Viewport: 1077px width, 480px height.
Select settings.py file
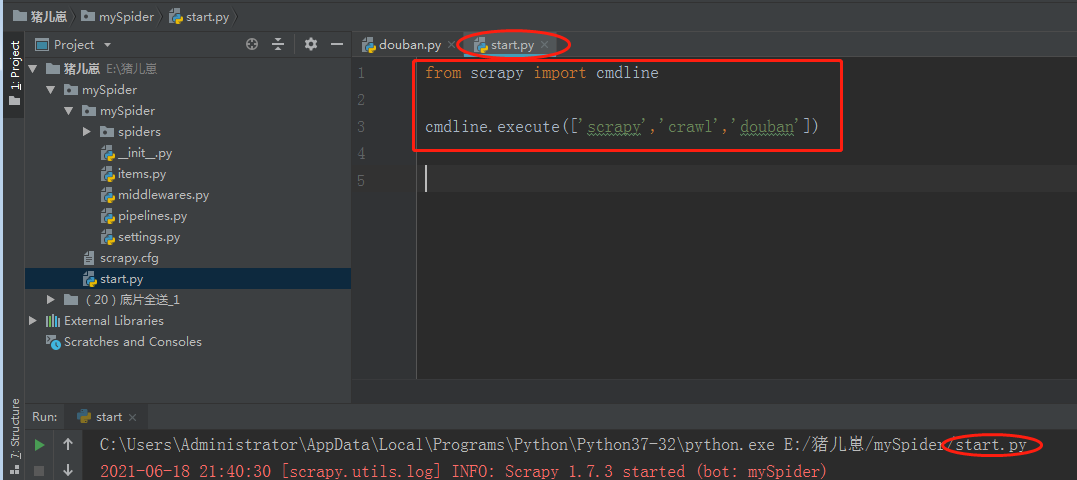(140, 237)
